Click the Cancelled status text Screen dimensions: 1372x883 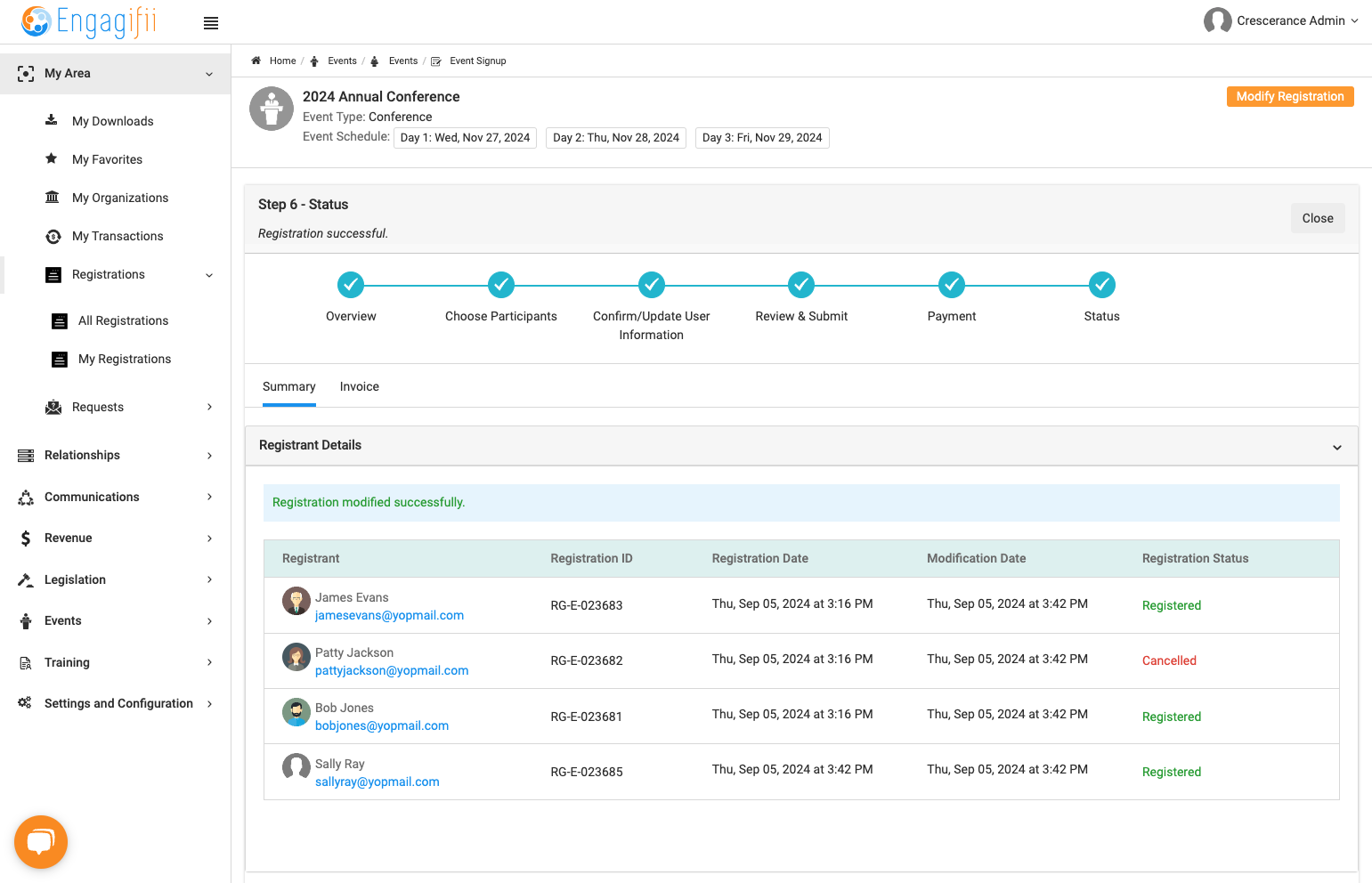[1169, 660]
